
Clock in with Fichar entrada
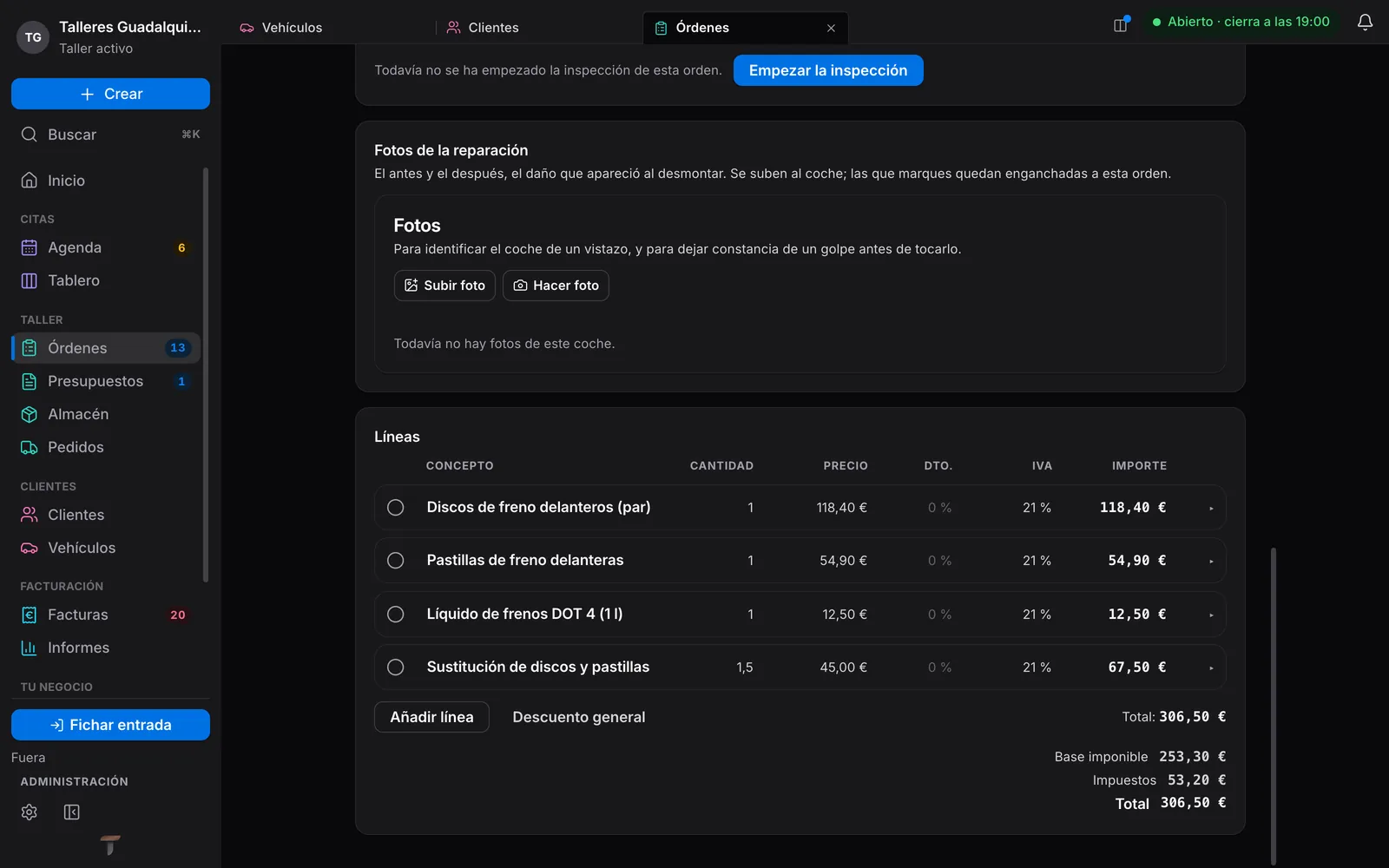pos(110,725)
